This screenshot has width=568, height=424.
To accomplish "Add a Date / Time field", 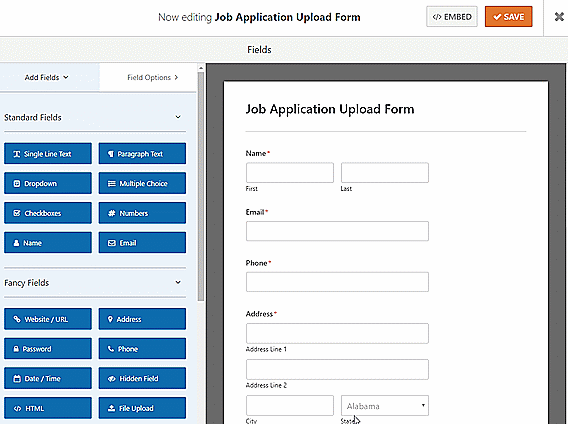I will point(48,378).
